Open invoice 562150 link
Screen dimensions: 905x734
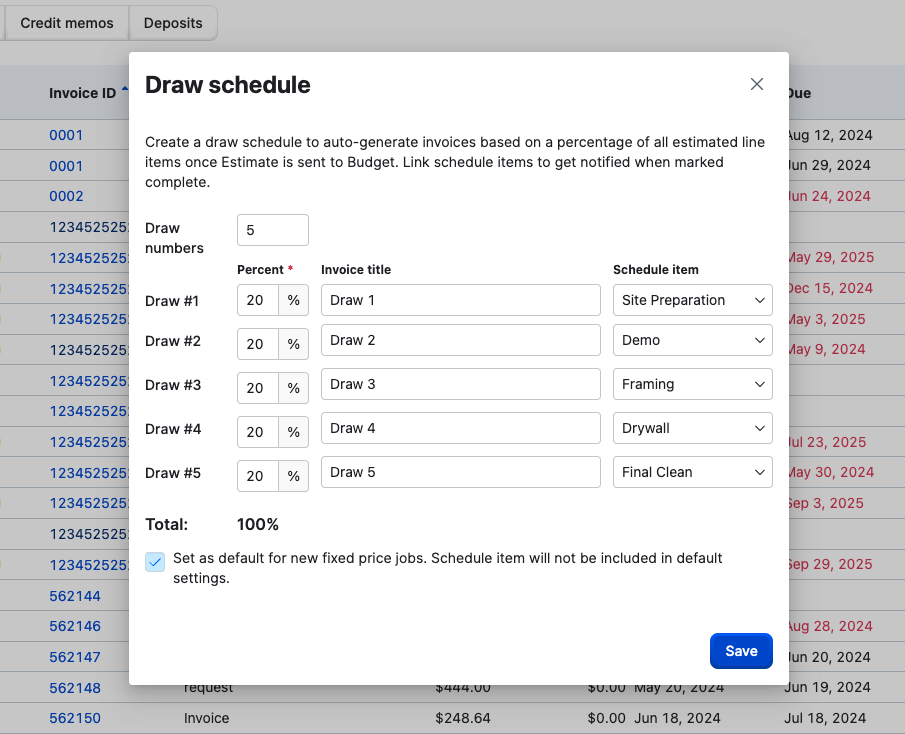pos(75,718)
